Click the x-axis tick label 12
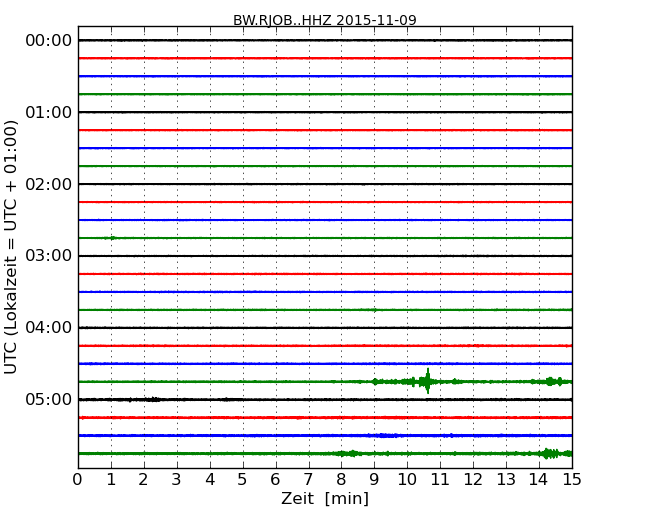Image resolution: width=650 pixels, height=520 pixels. [473, 480]
